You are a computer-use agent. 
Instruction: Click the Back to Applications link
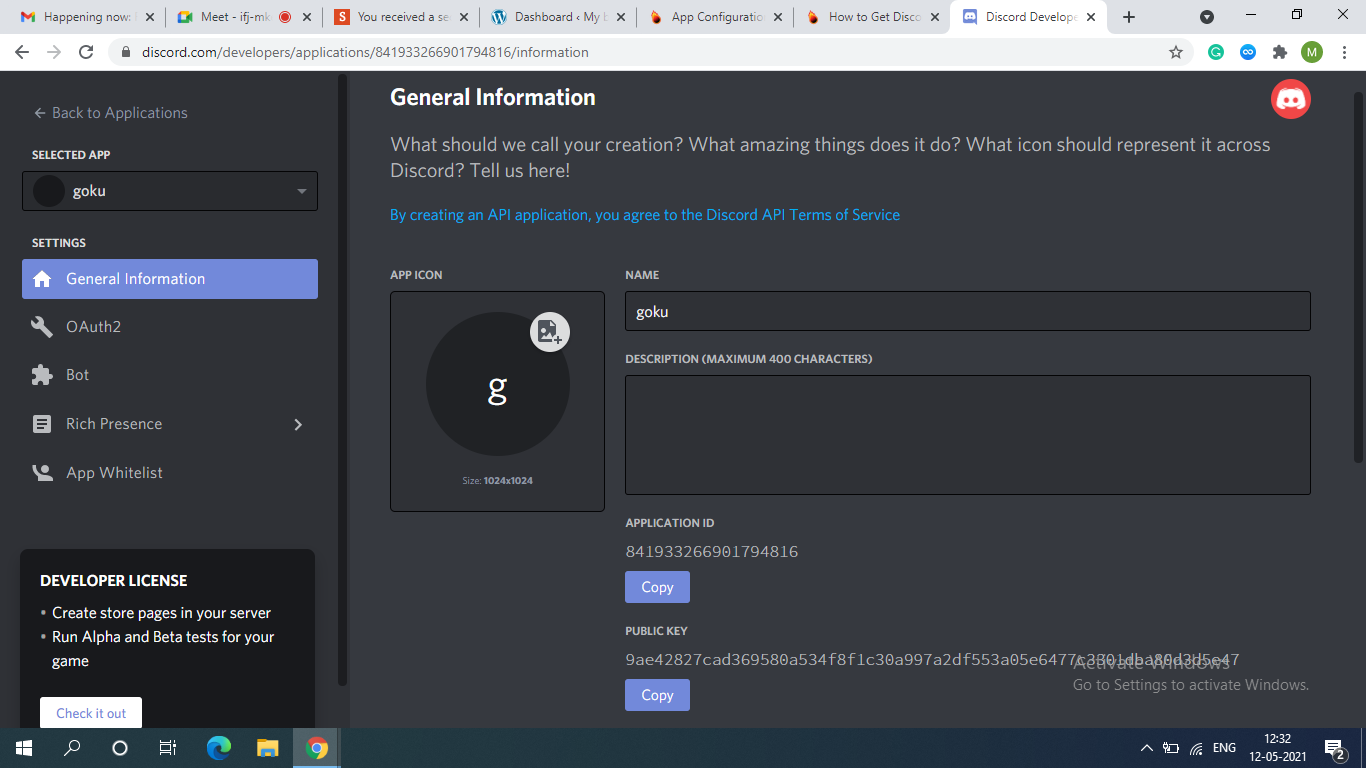coord(110,113)
